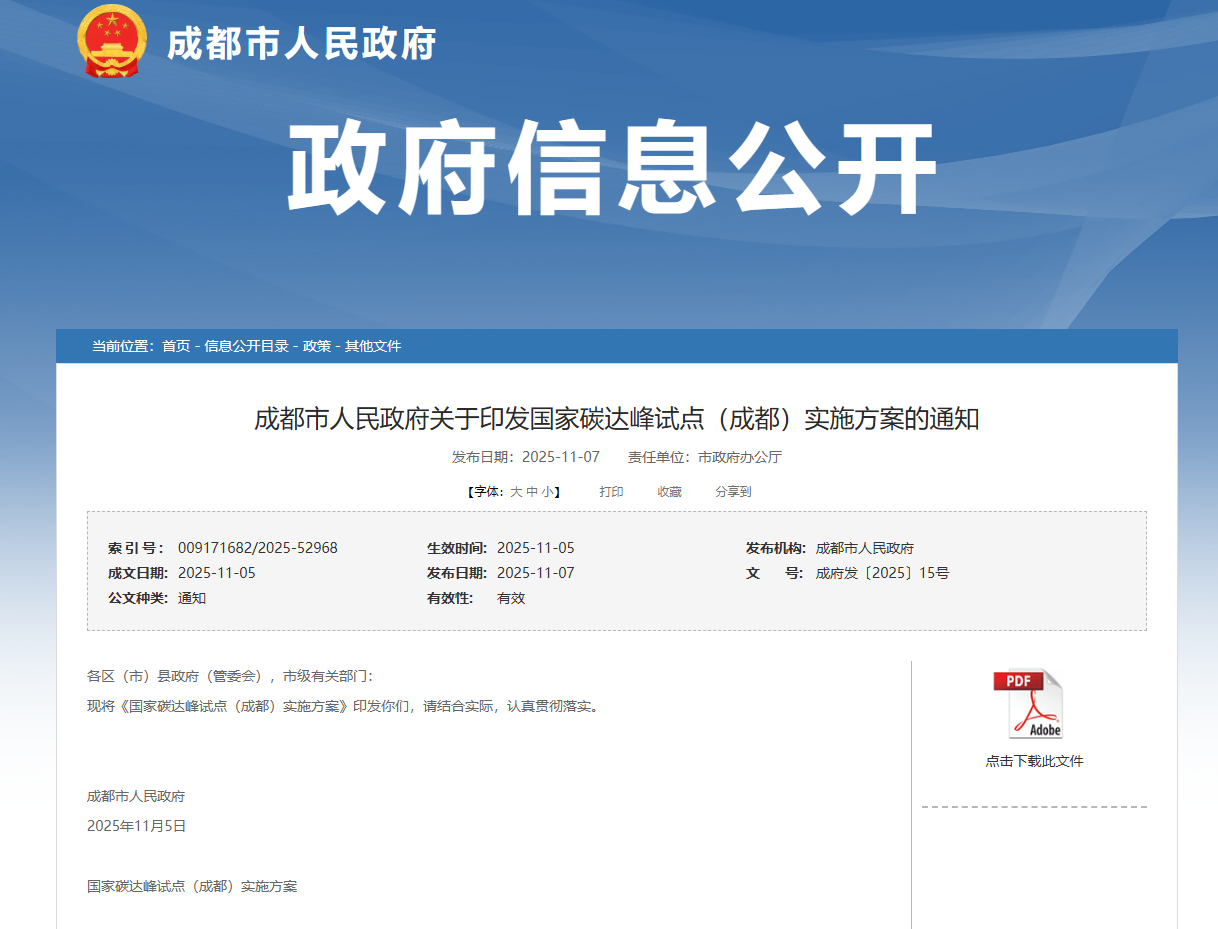Click the index number 009171682/2025-52968
Viewport: 1218px width, 929px height.
tap(258, 548)
